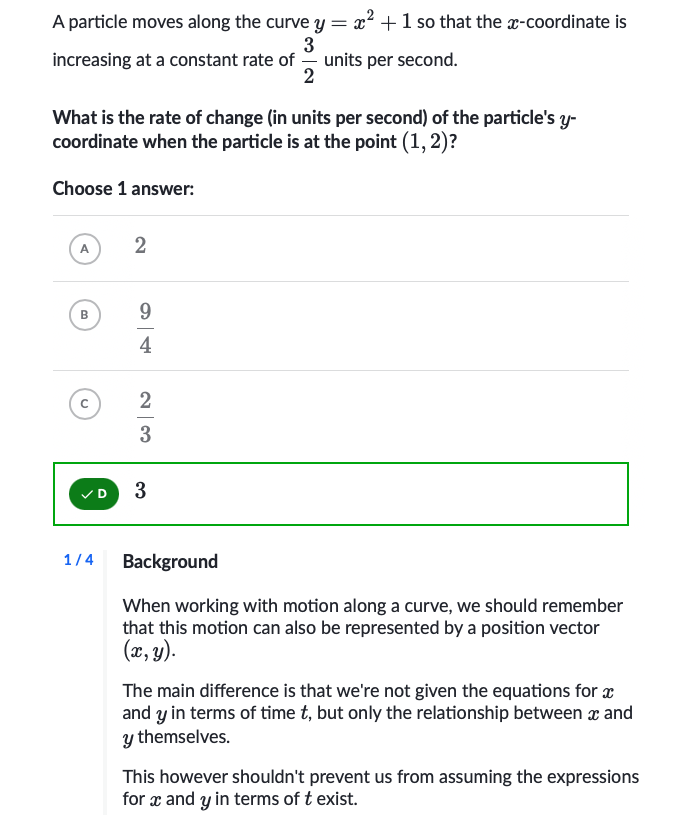Click the 'The main difference' paragraph
The width and height of the screenshot is (700, 815).
click(377, 713)
